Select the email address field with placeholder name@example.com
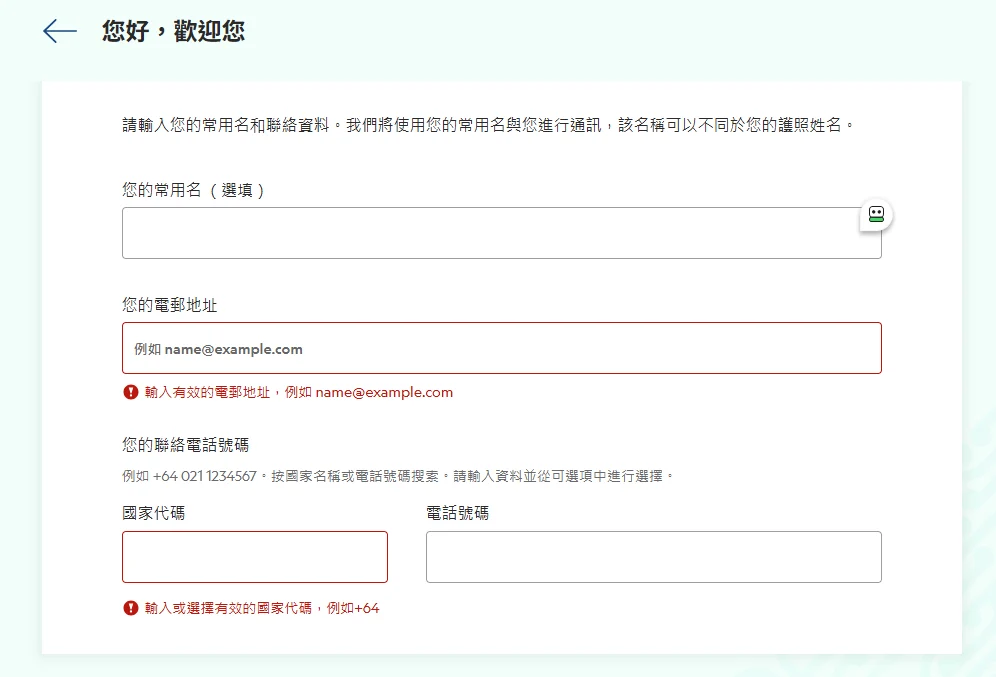The width and height of the screenshot is (996, 677). tap(502, 348)
